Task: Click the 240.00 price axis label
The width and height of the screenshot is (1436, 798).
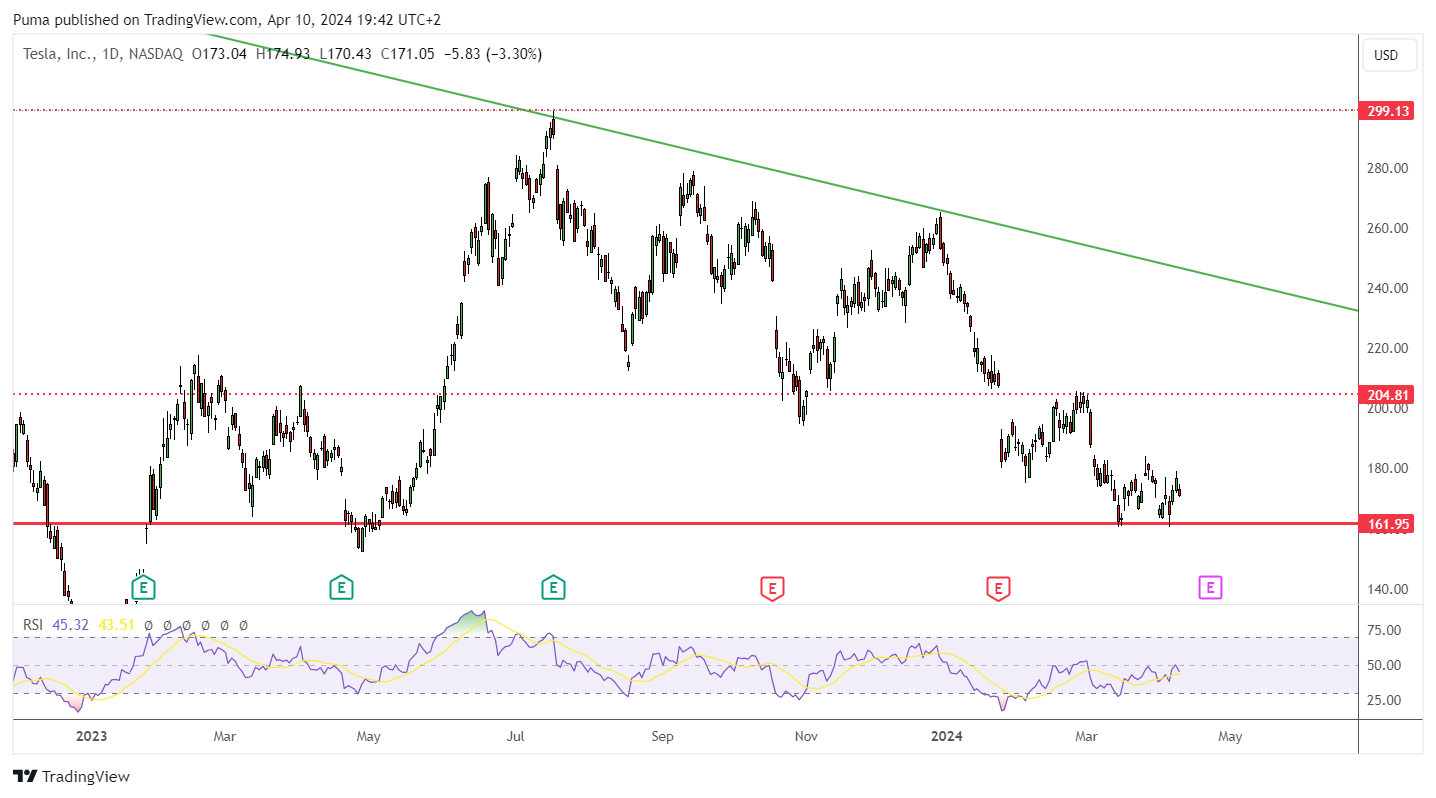Action: point(1388,288)
